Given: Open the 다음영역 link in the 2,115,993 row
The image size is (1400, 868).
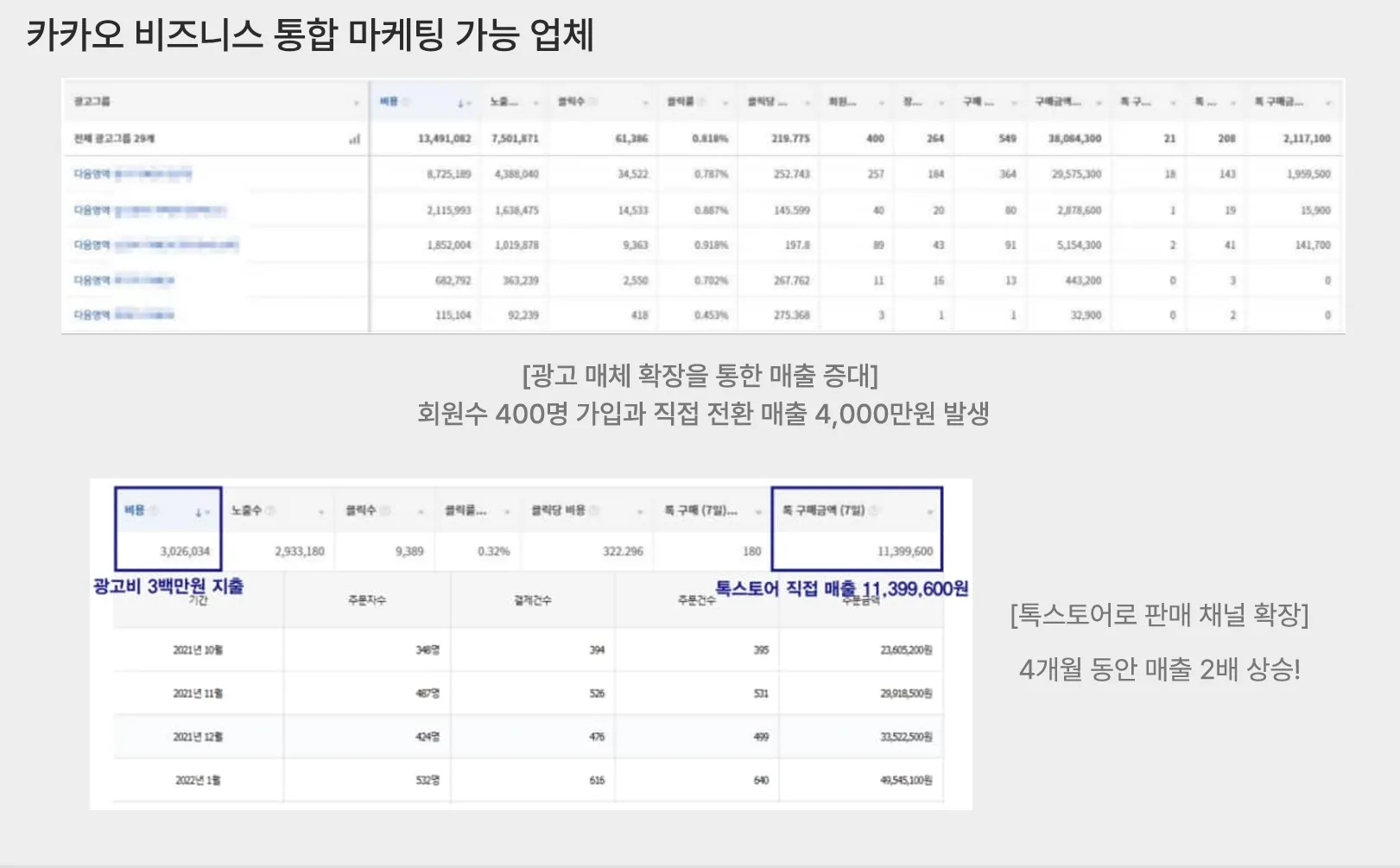Looking at the screenshot, I should pyautogui.click(x=149, y=210).
